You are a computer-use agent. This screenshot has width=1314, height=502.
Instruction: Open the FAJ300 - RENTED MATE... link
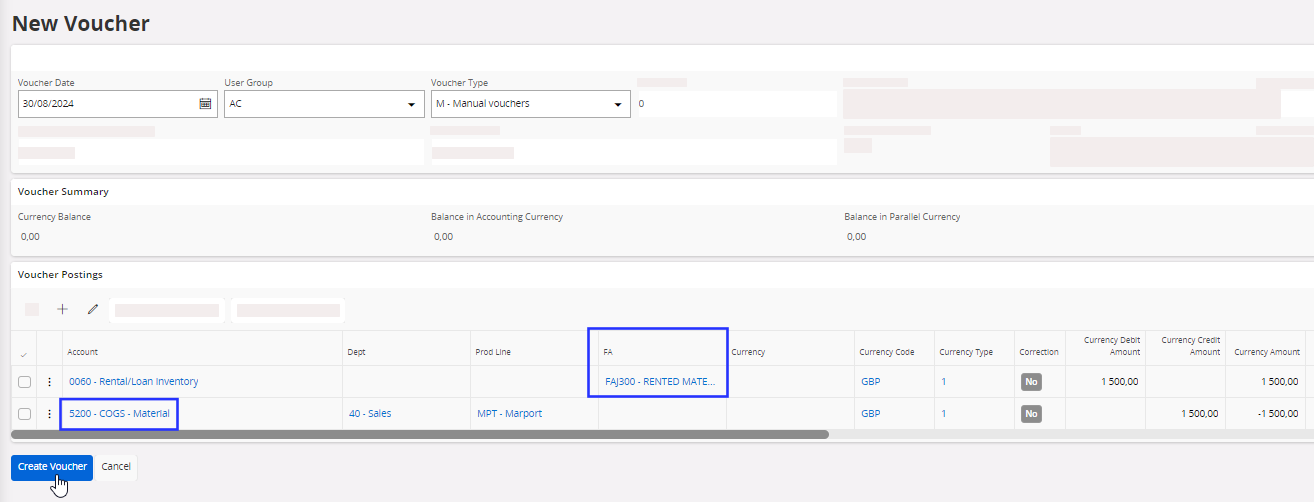point(659,382)
